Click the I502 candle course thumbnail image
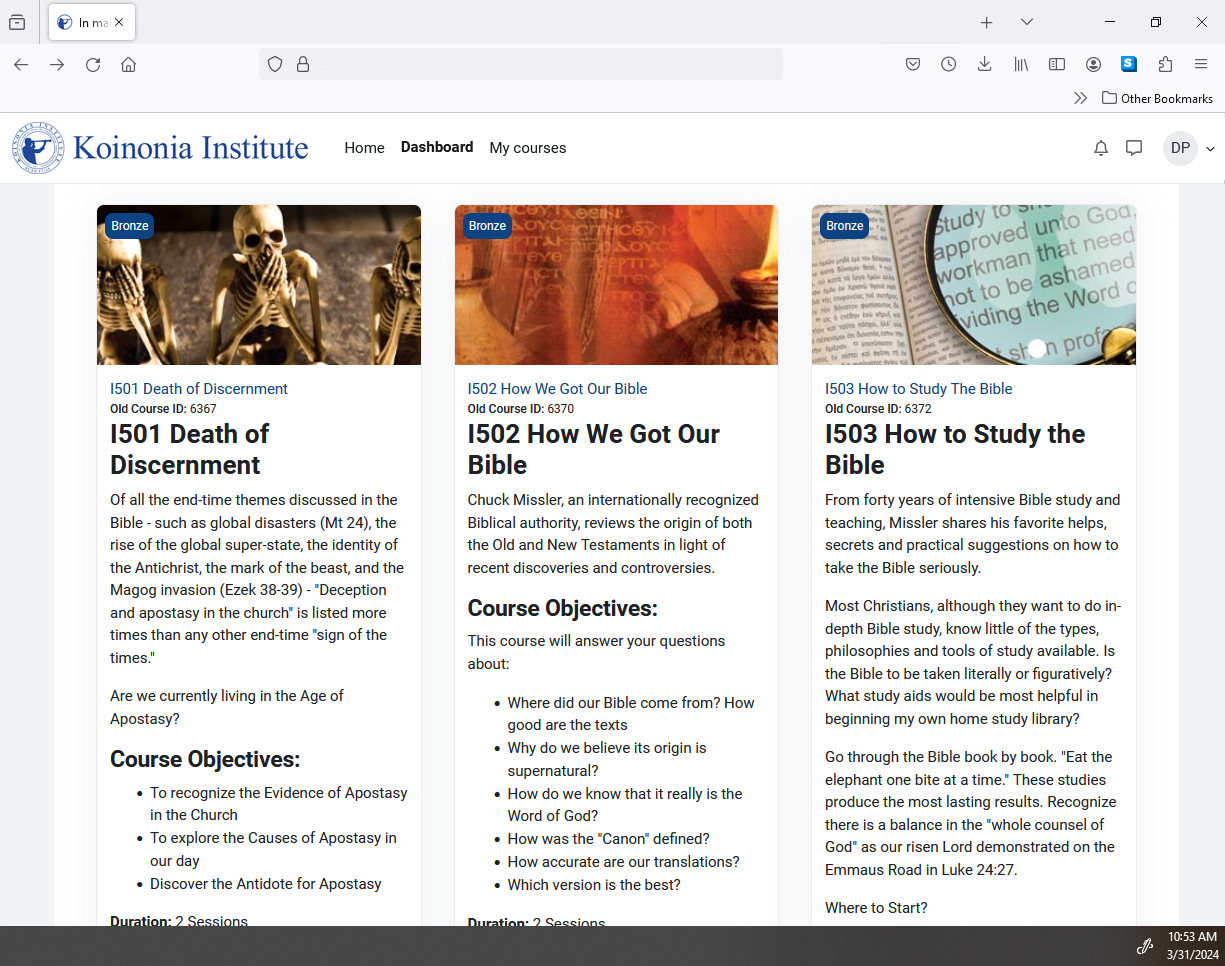 (616, 285)
